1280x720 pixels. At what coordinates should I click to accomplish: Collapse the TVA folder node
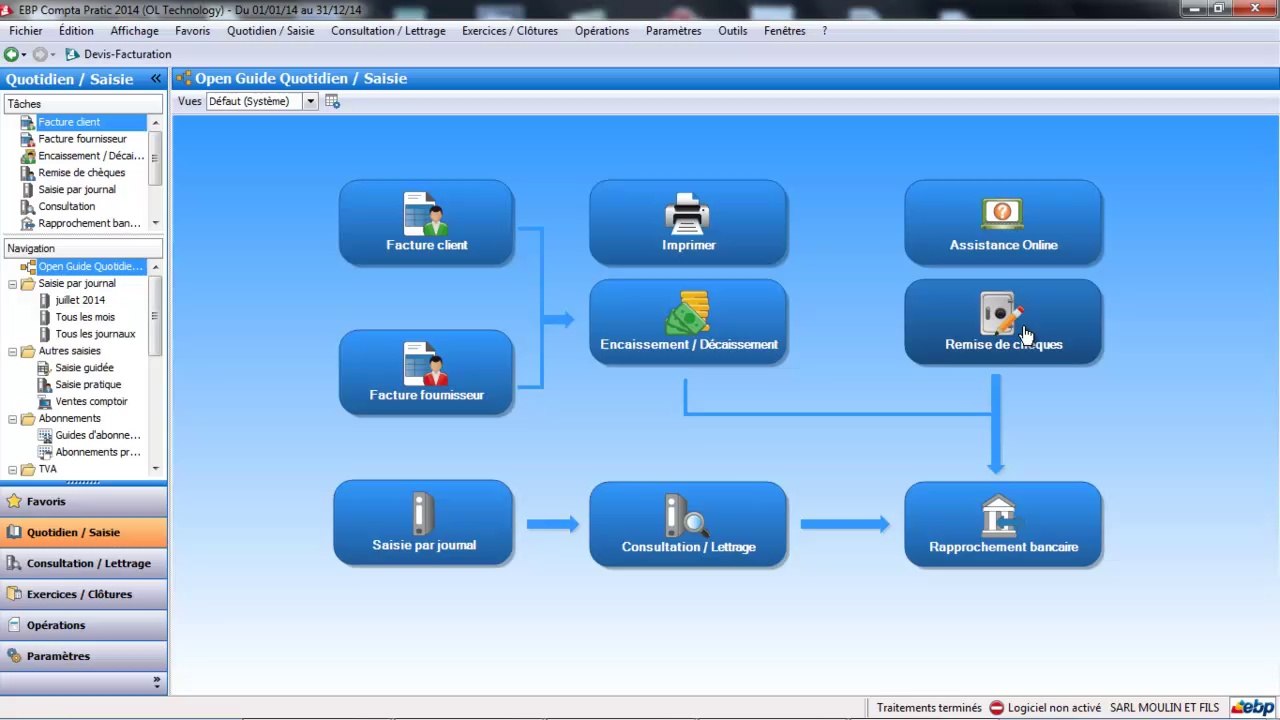(x=12, y=469)
